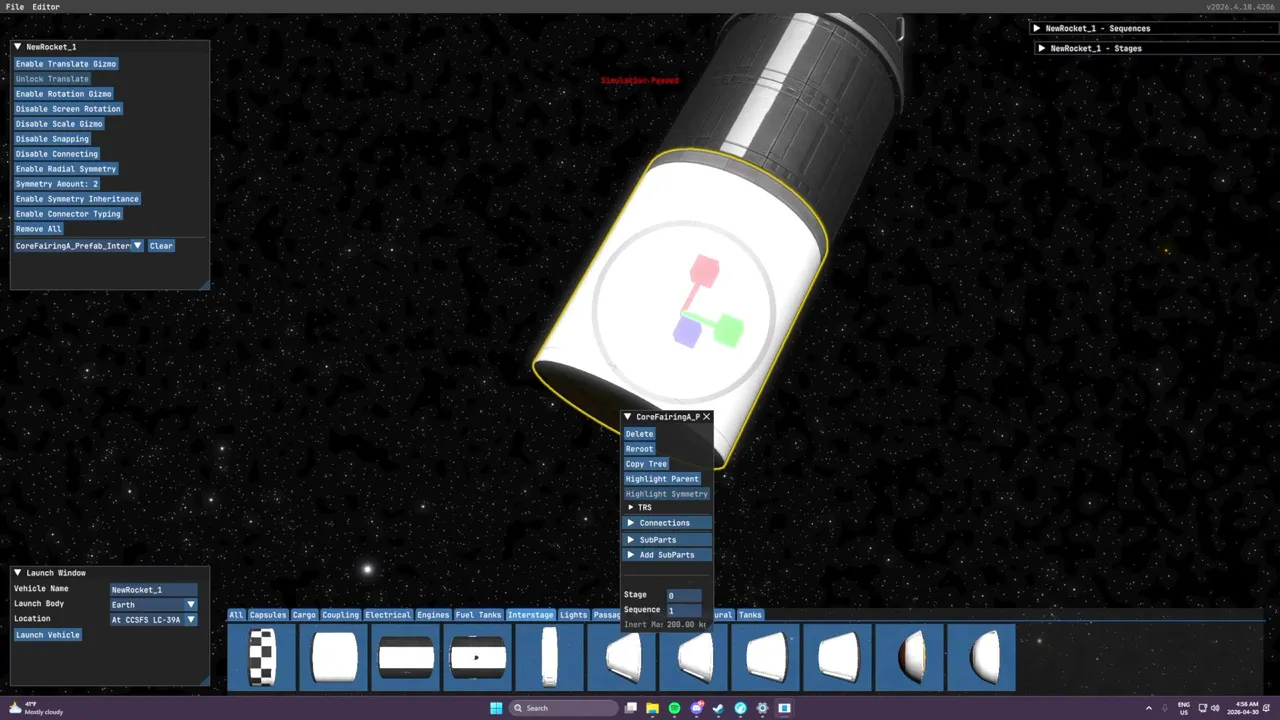
Task: Toggle Enable Translate Gizmo
Action: (66, 64)
